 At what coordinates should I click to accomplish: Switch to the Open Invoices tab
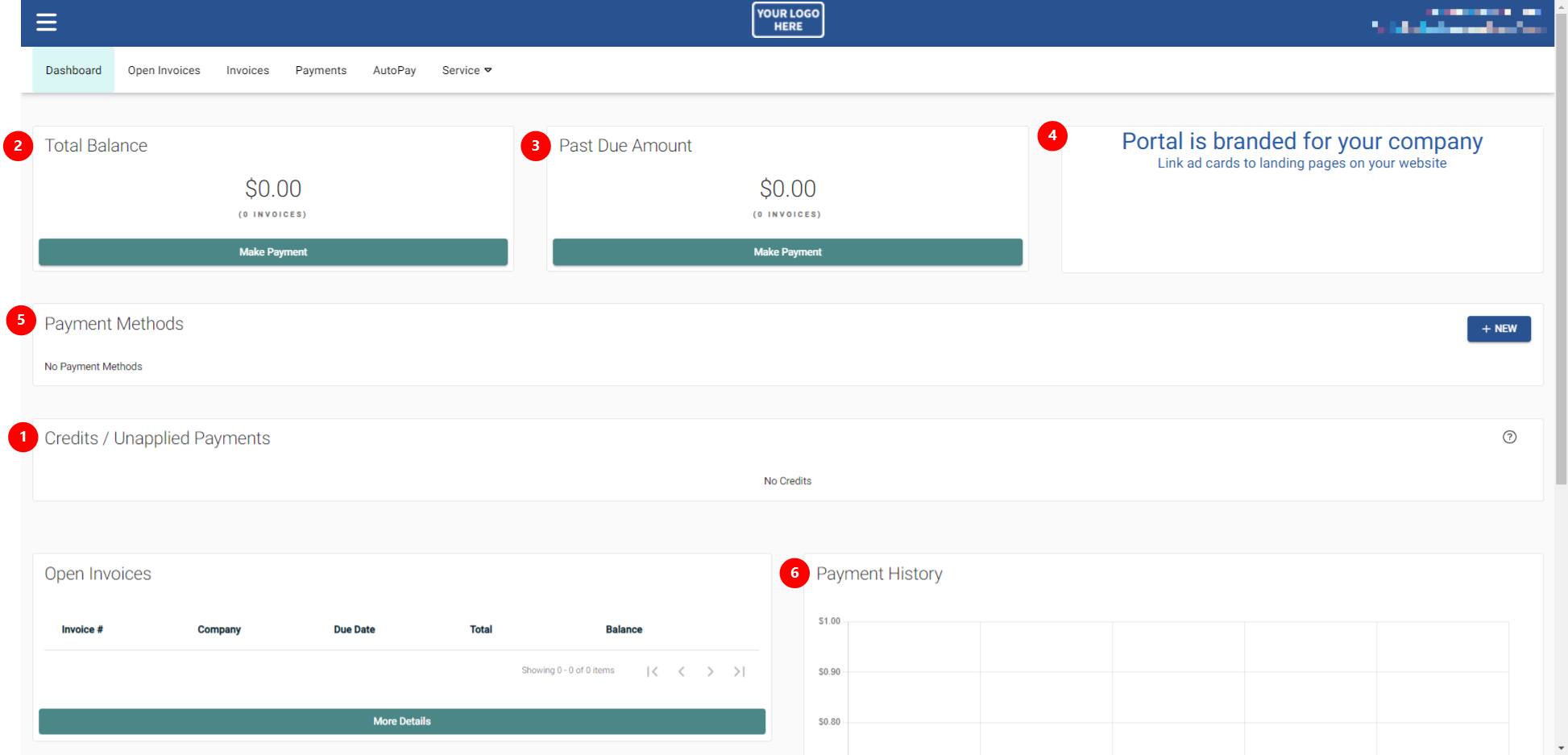[x=164, y=70]
